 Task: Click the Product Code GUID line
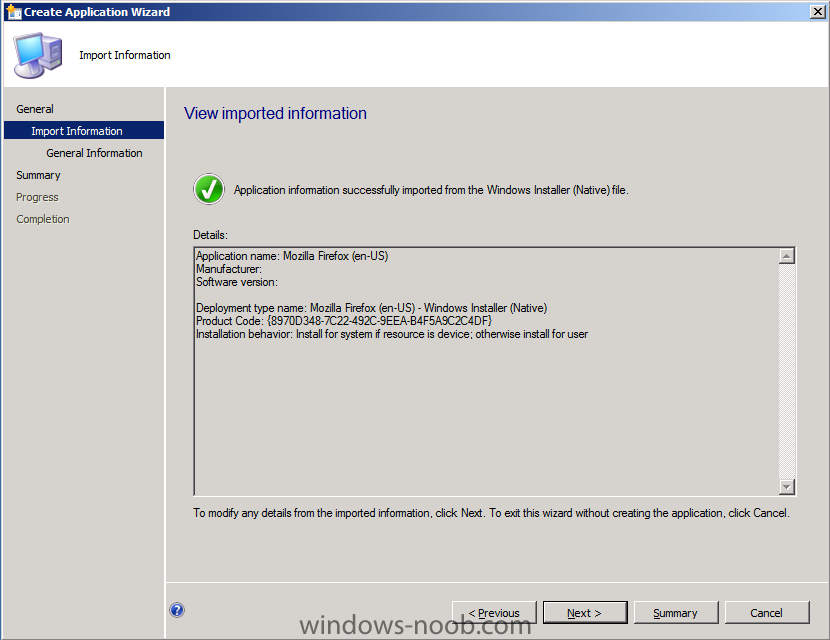click(344, 321)
